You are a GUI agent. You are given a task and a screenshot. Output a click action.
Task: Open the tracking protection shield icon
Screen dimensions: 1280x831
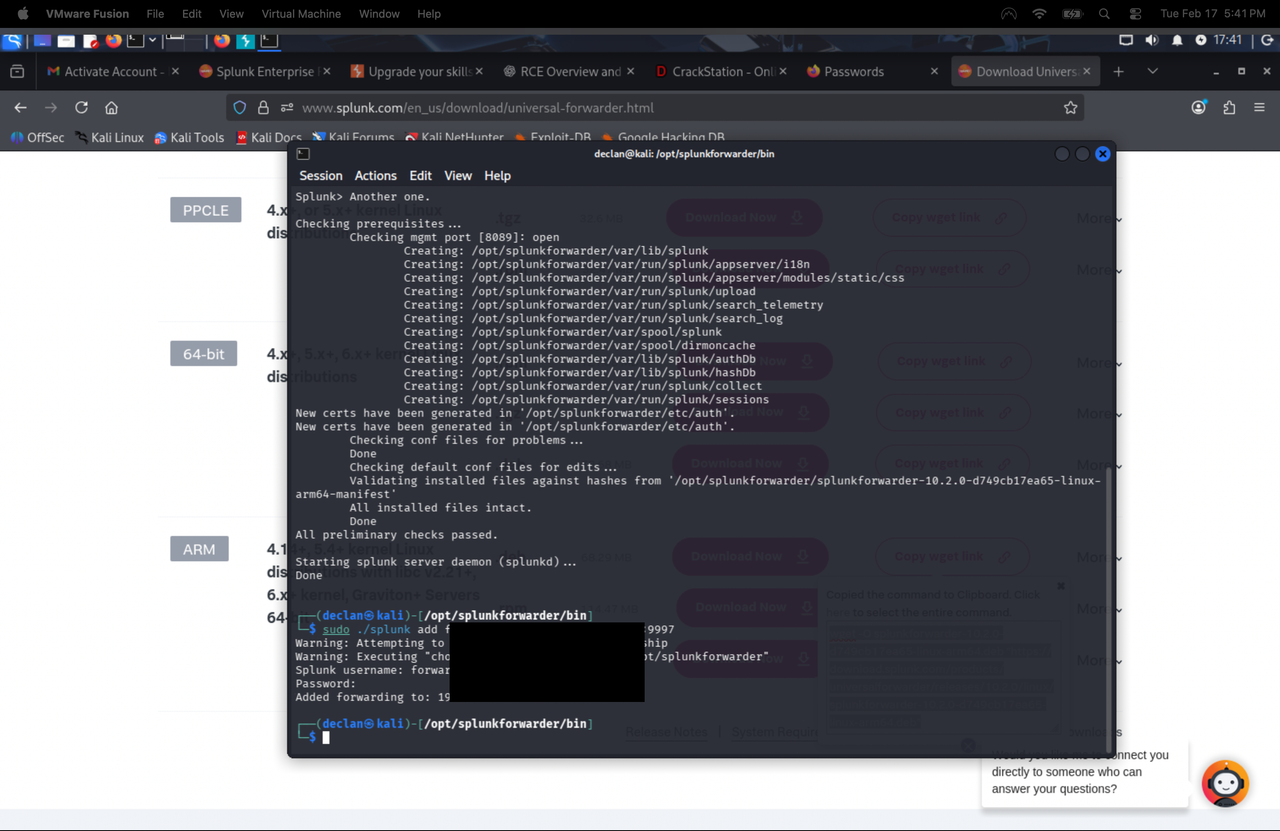[239, 107]
